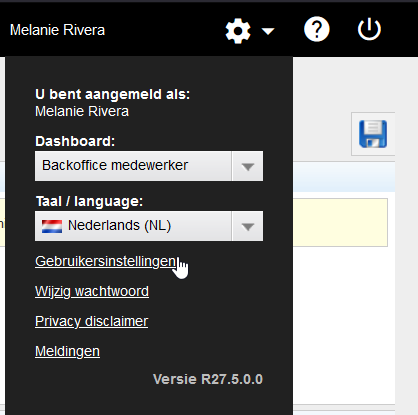This screenshot has height=415, width=418.
Task: Click the Dashboard label in the menu
Action: (75, 141)
